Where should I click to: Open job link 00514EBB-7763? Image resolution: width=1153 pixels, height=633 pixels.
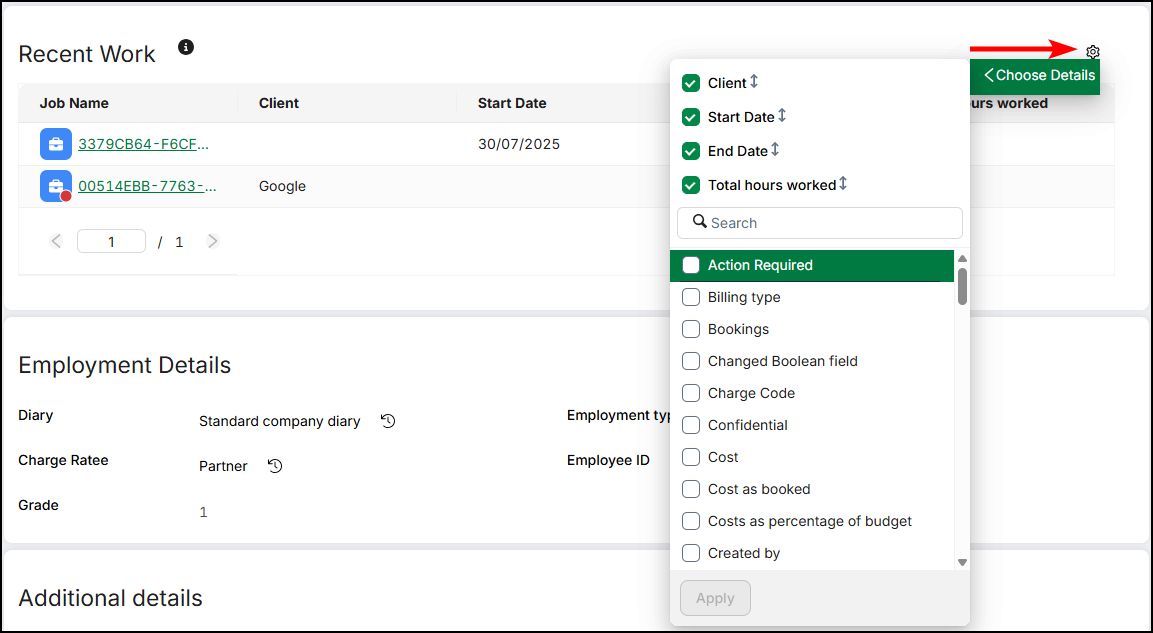pos(147,186)
